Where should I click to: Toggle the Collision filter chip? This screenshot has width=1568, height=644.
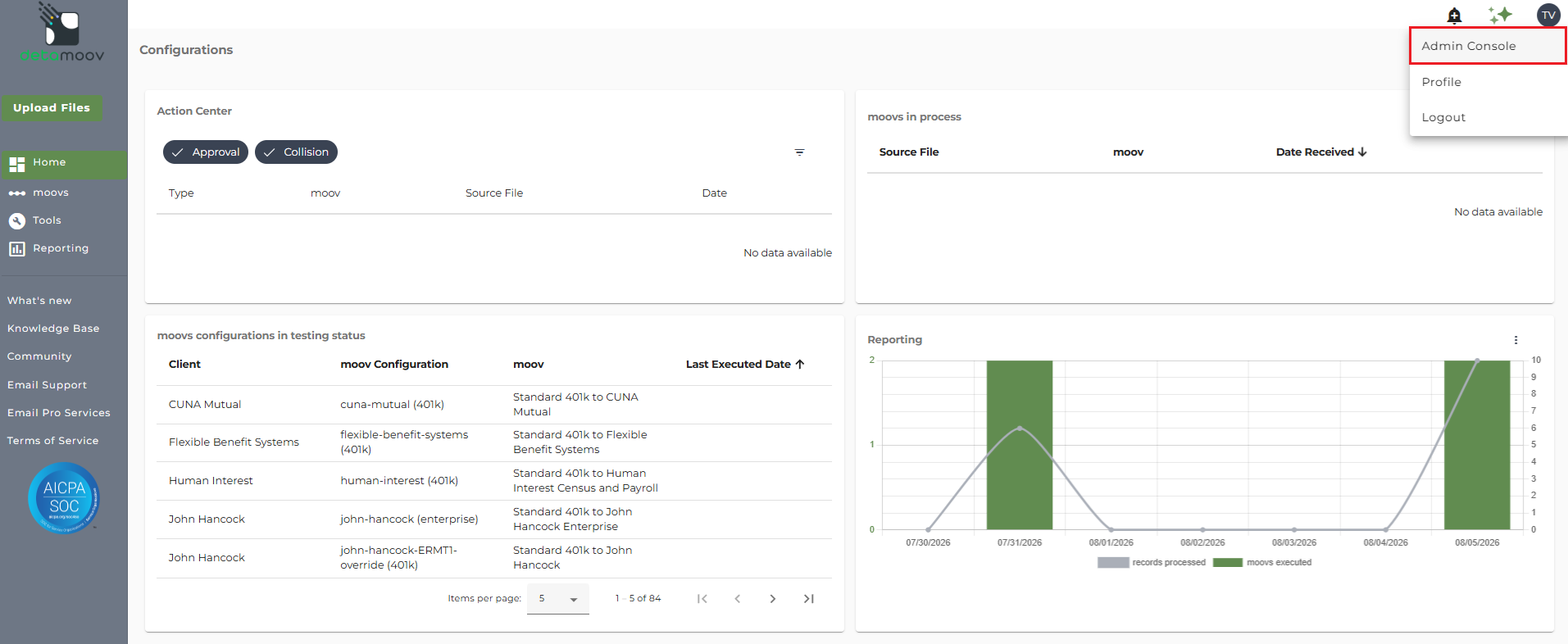click(296, 152)
